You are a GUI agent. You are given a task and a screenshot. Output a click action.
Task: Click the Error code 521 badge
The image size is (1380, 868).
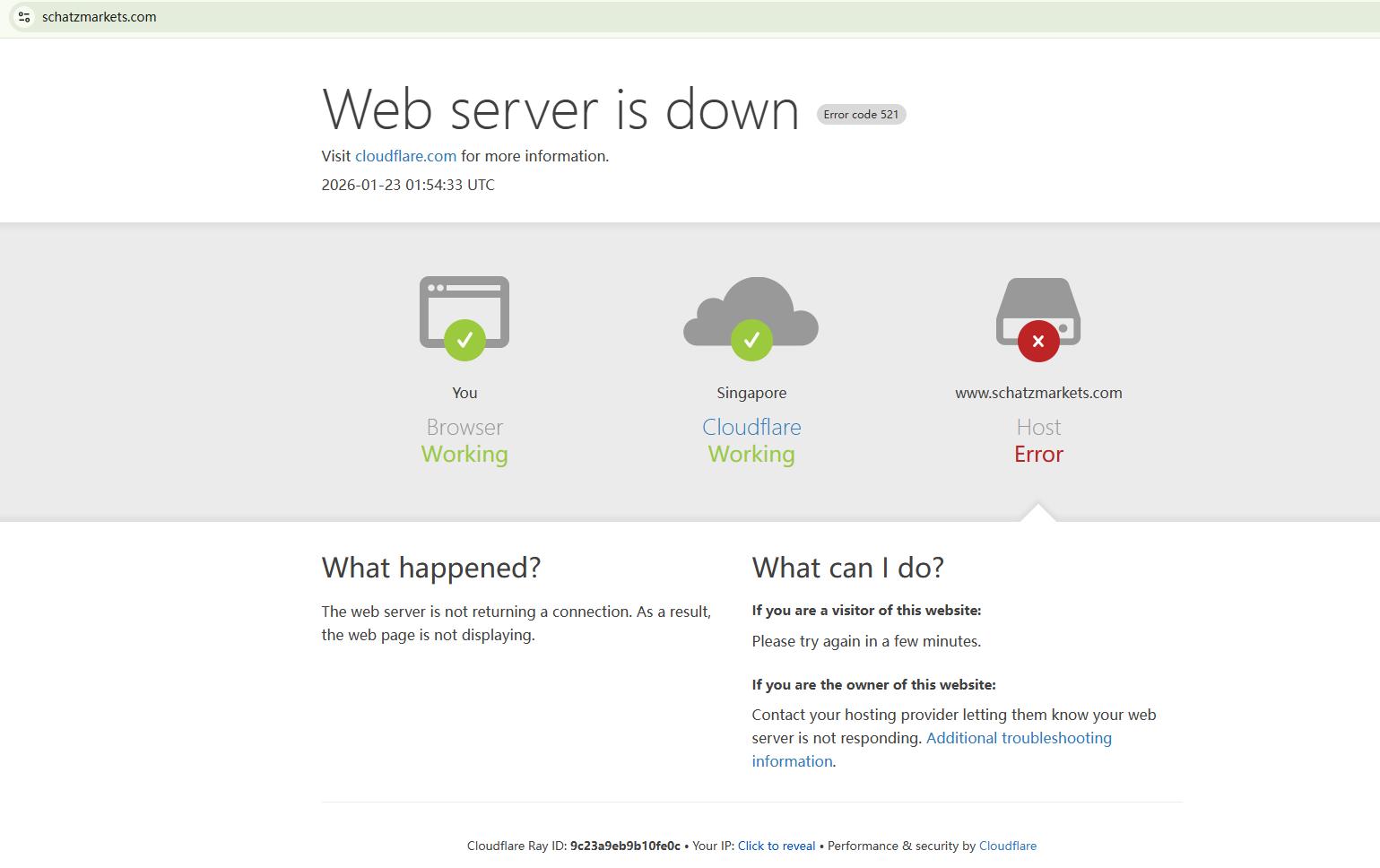pyautogui.click(x=861, y=114)
